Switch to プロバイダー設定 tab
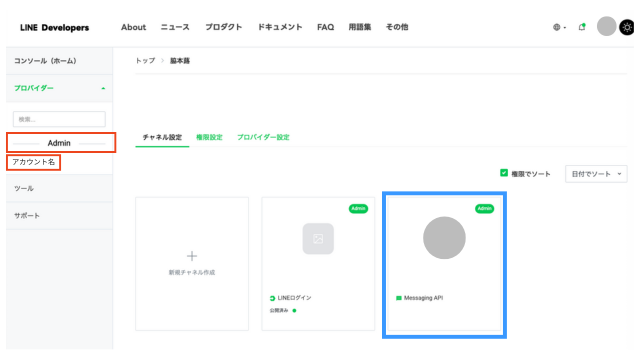 coord(263,138)
